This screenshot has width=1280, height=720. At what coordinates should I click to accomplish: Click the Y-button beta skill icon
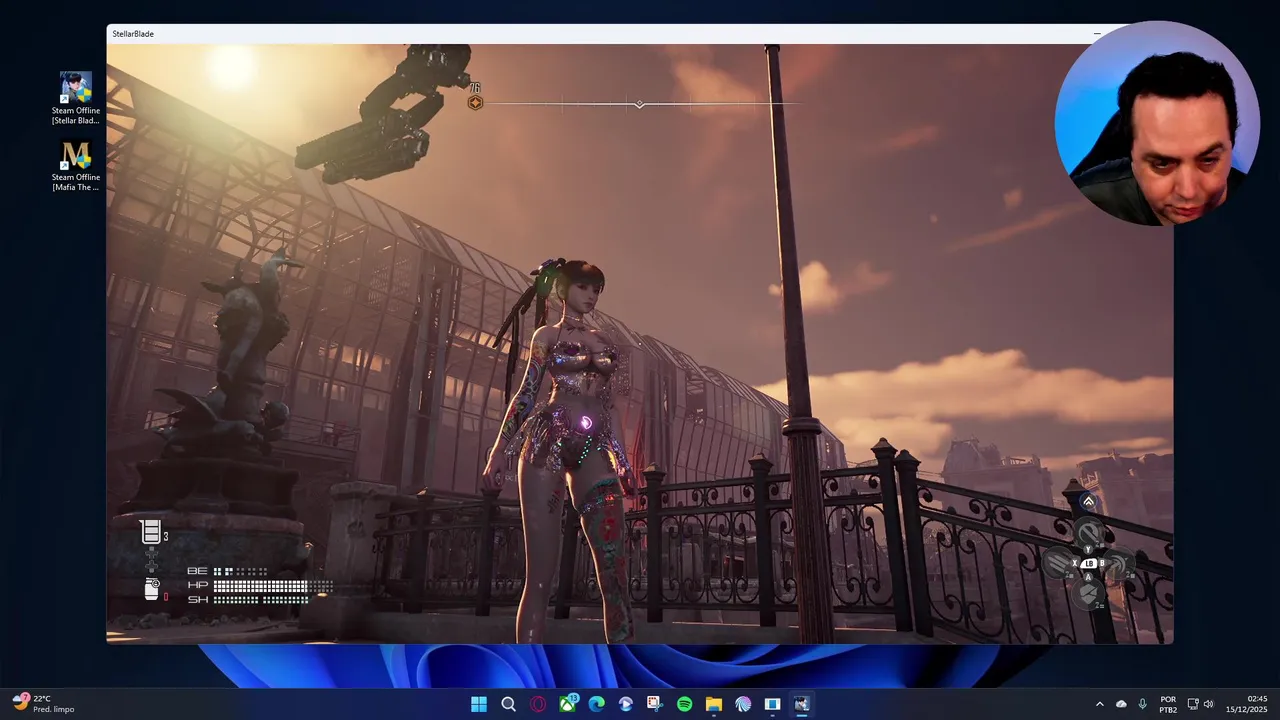(x=1089, y=533)
